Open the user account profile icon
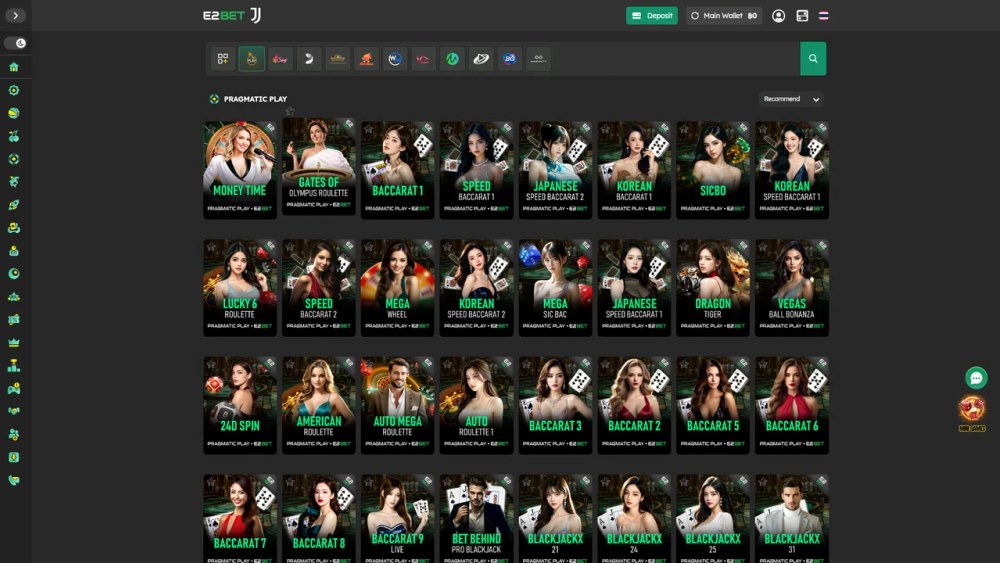The image size is (1000, 563). (778, 16)
